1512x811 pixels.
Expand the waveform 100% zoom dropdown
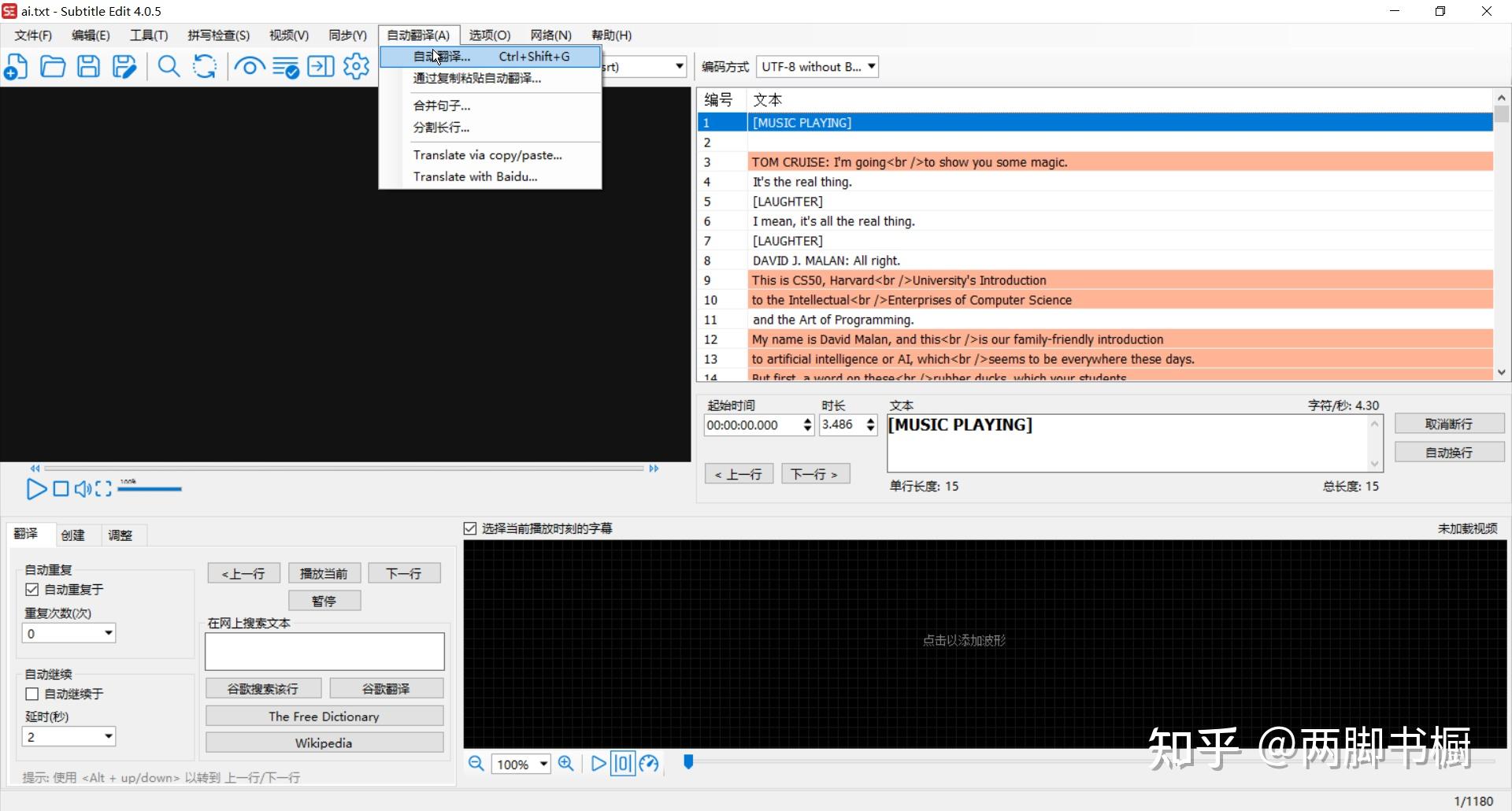pos(543,764)
